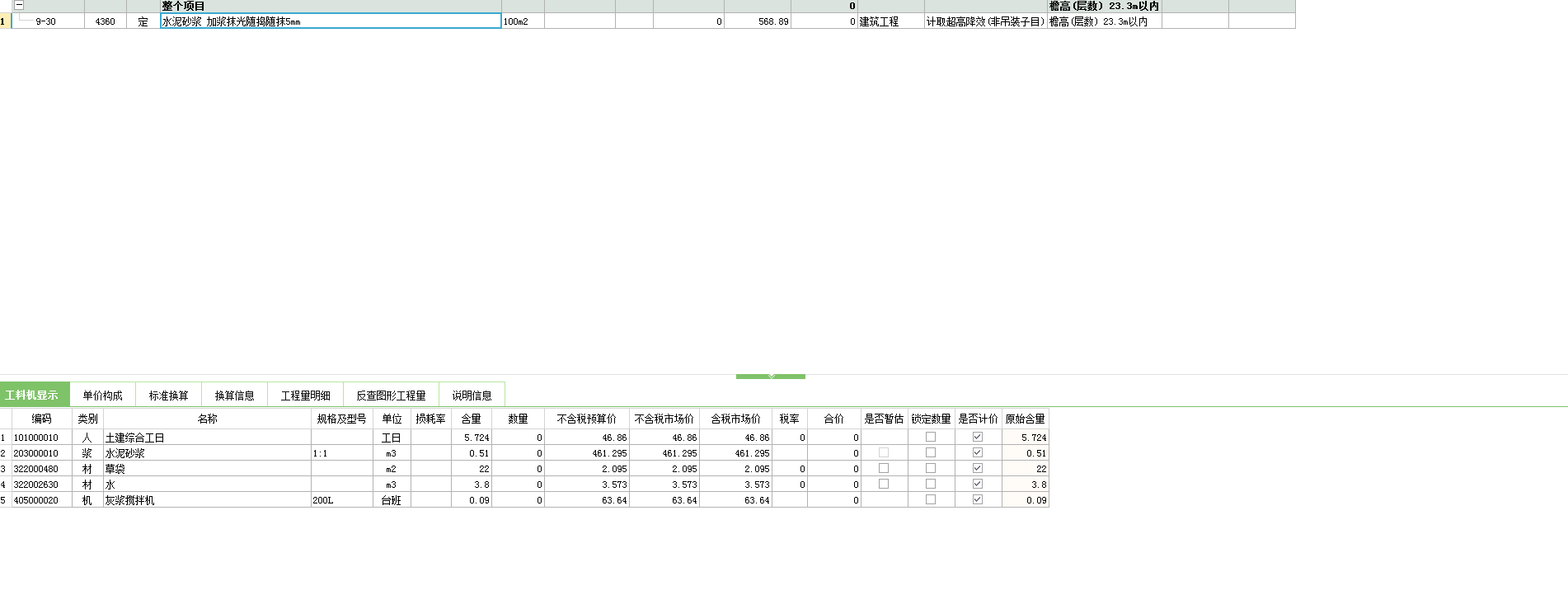Collapse the 整个项目 tree node

tap(19, 5)
